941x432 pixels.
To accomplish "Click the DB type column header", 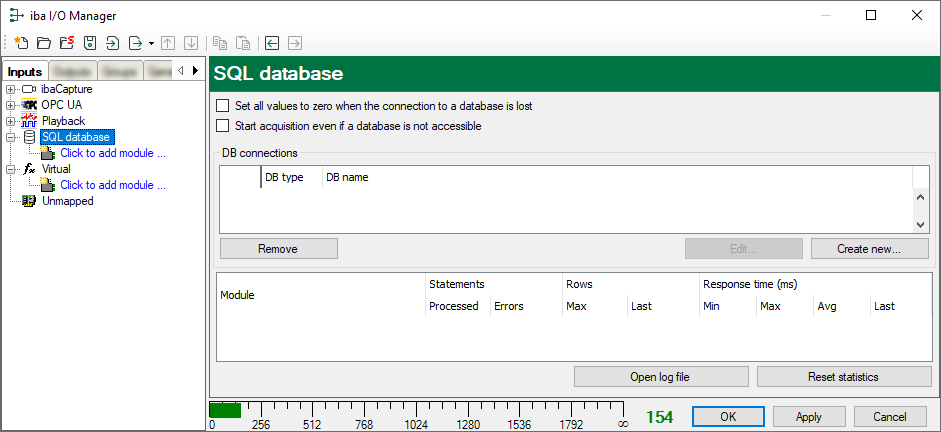I will pyautogui.click(x=292, y=178).
